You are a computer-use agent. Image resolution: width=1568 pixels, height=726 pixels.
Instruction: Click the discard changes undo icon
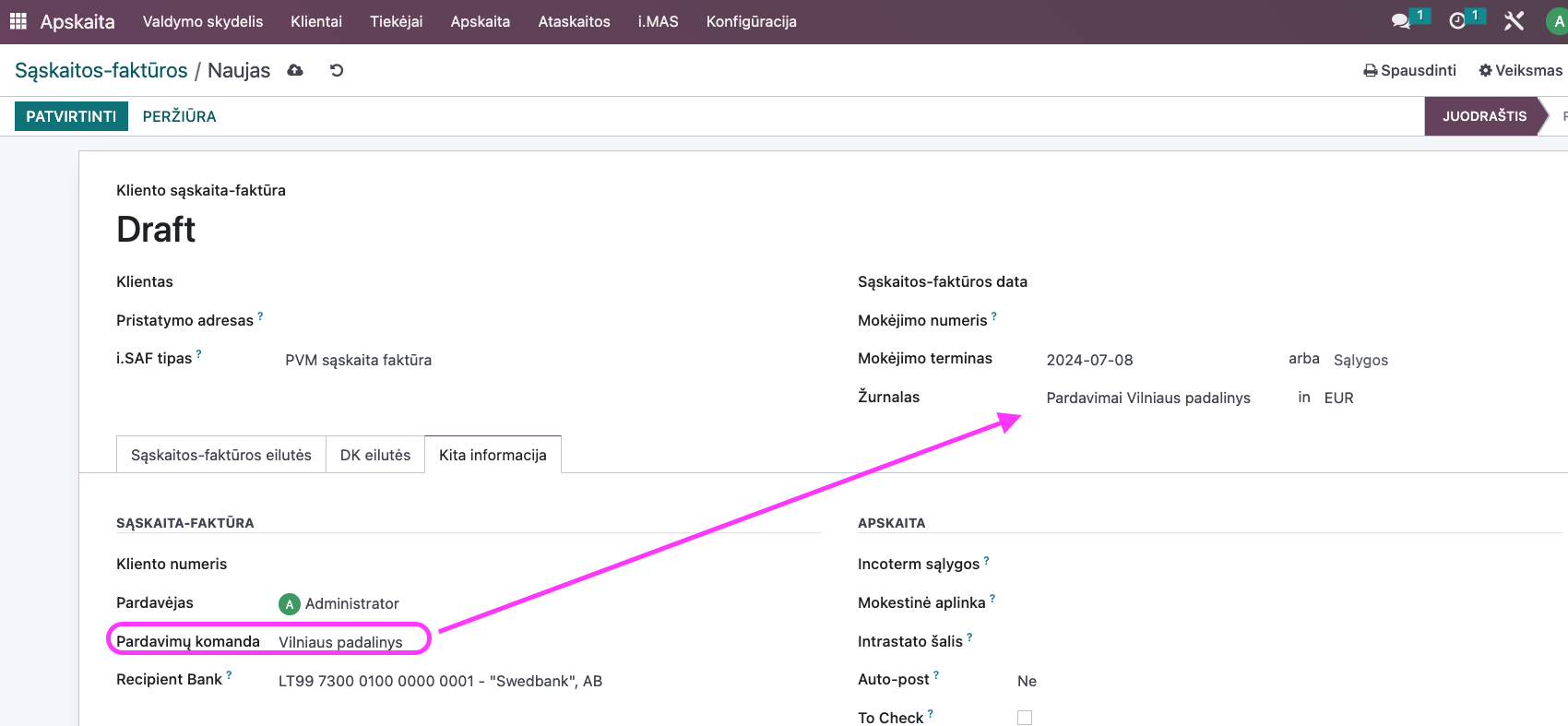337,70
